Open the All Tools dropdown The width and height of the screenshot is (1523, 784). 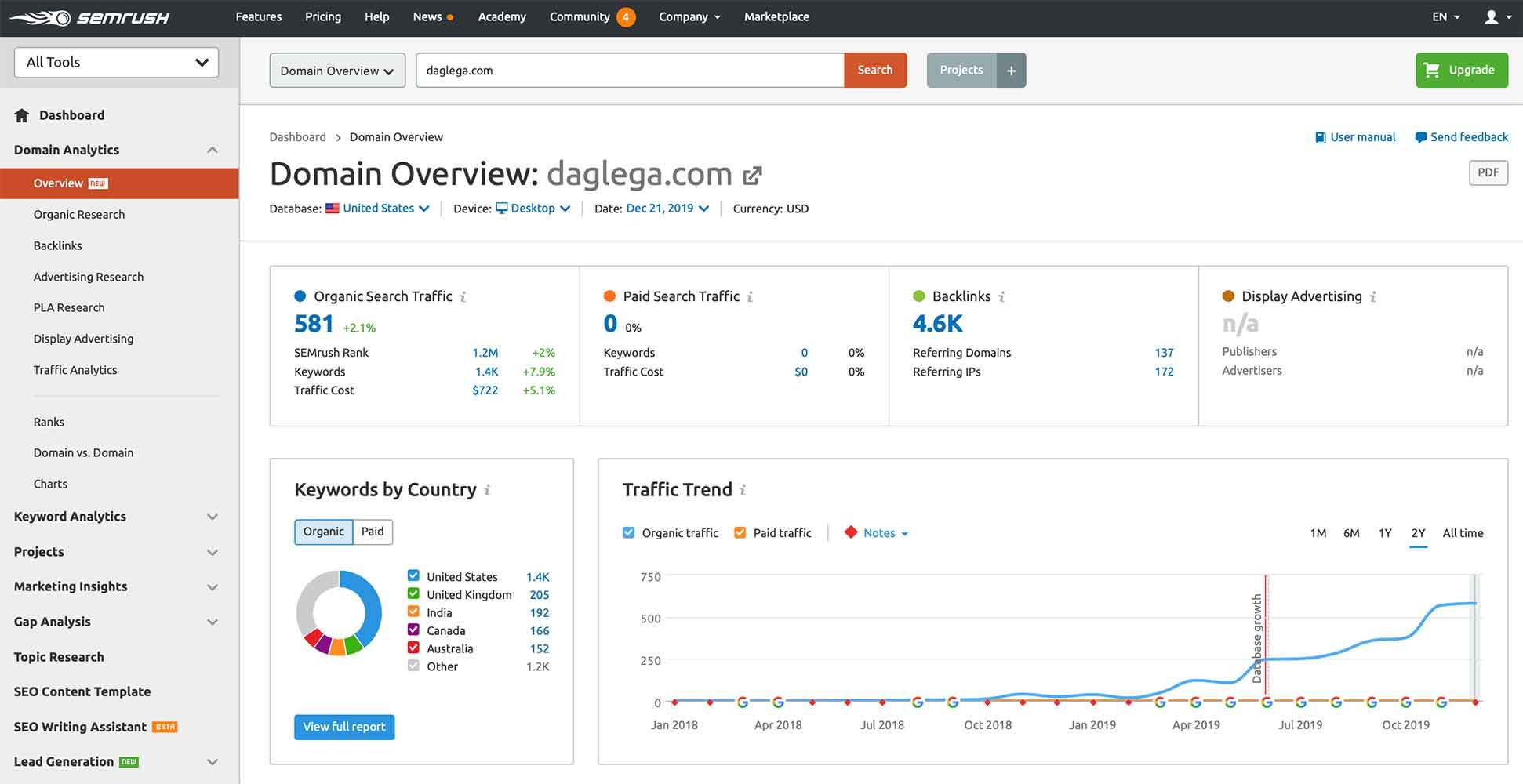click(116, 62)
